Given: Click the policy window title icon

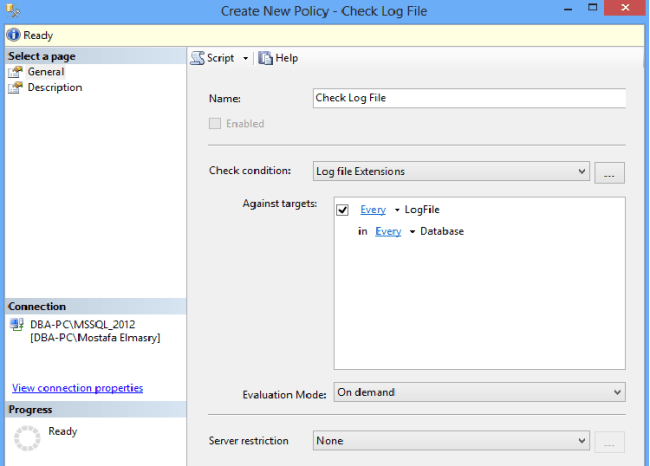Looking at the screenshot, I should click(x=13, y=10).
